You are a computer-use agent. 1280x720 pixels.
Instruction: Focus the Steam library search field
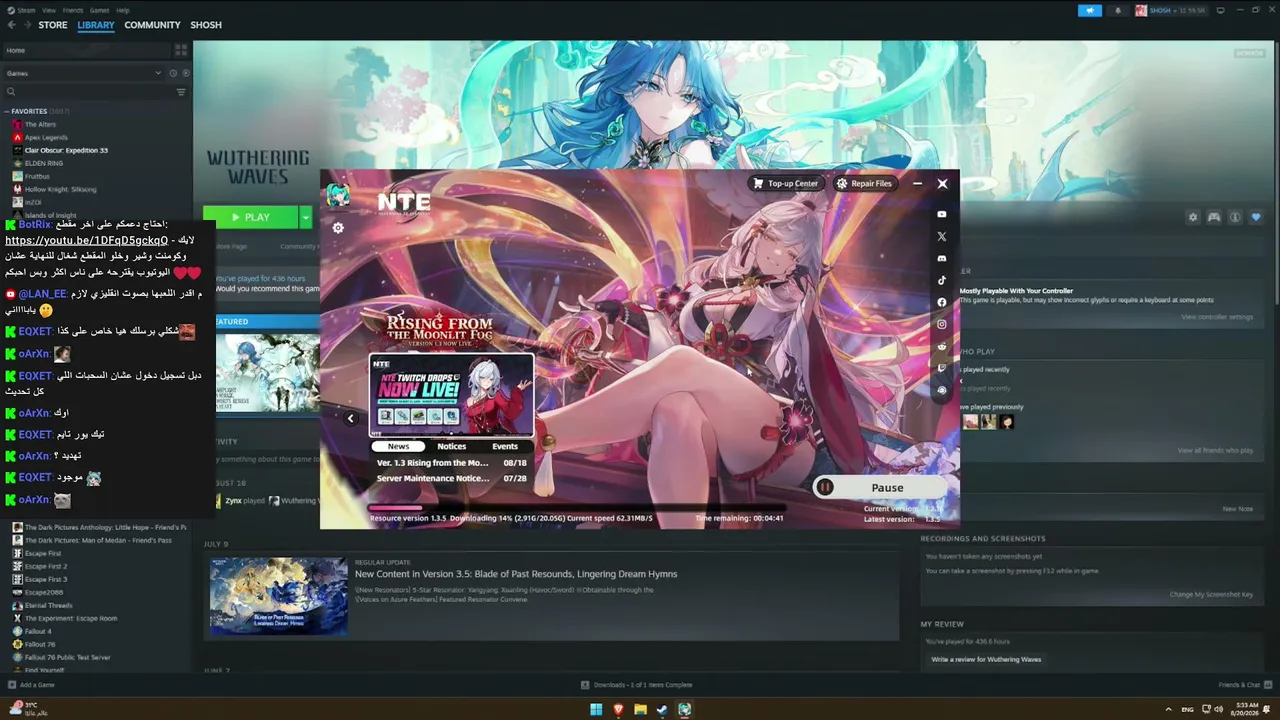(x=88, y=92)
